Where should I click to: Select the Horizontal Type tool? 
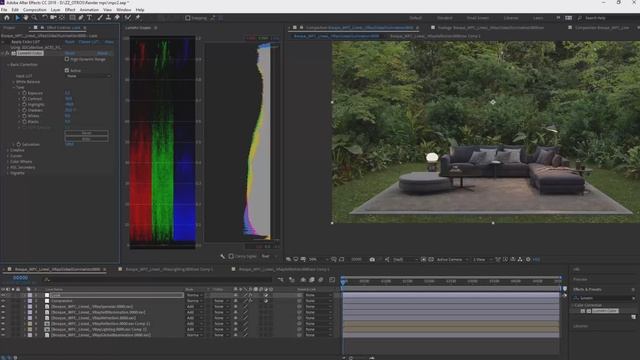tap(89, 18)
